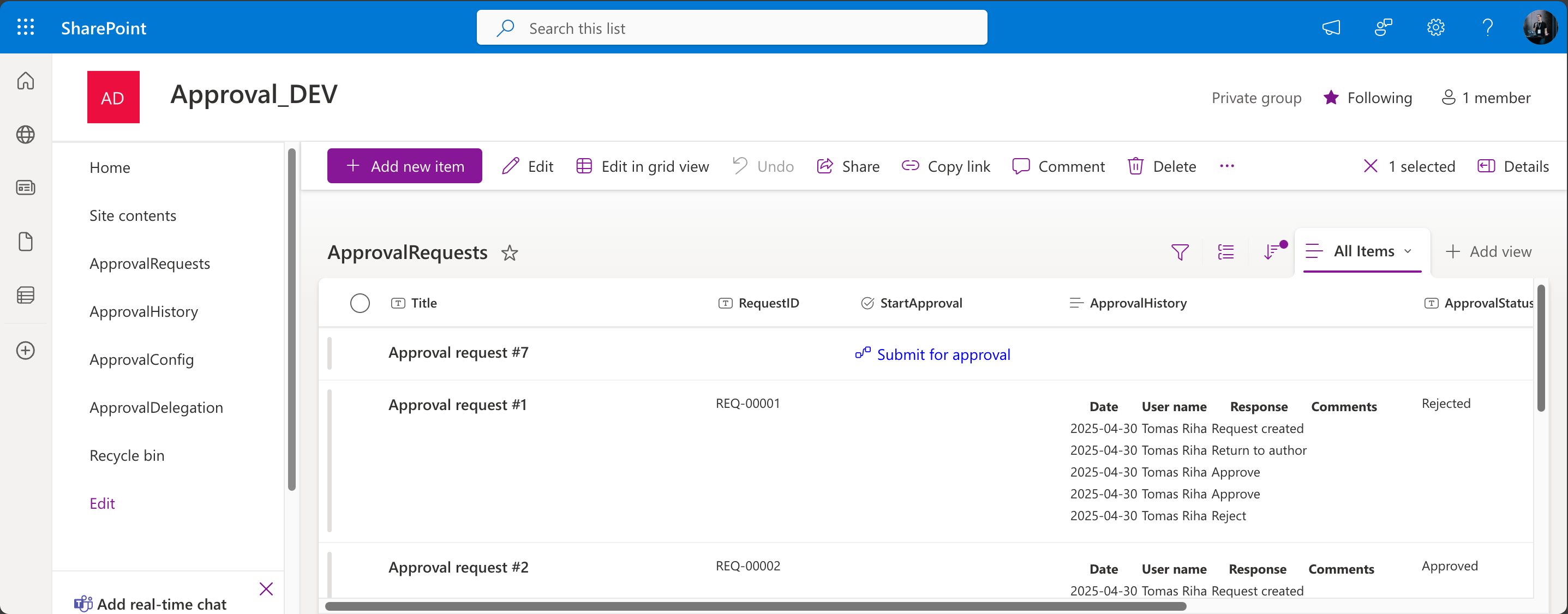Screen dimensions: 1568x614
Task: Click the REQ-00001 cell
Action: [x=748, y=404]
